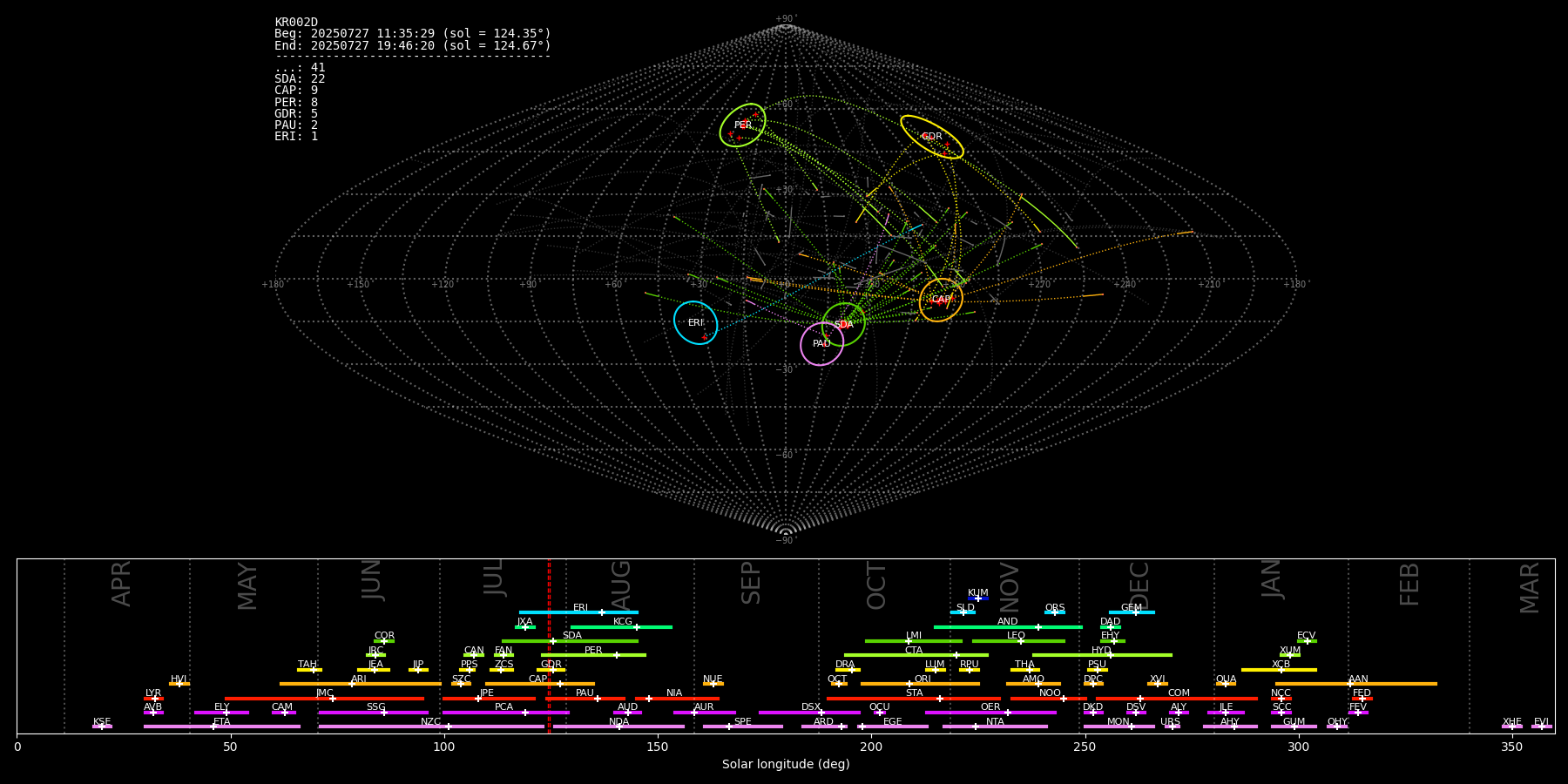The width and height of the screenshot is (1568, 784).
Task: Click the red dashed current solar longitude marker
Action: point(549,645)
